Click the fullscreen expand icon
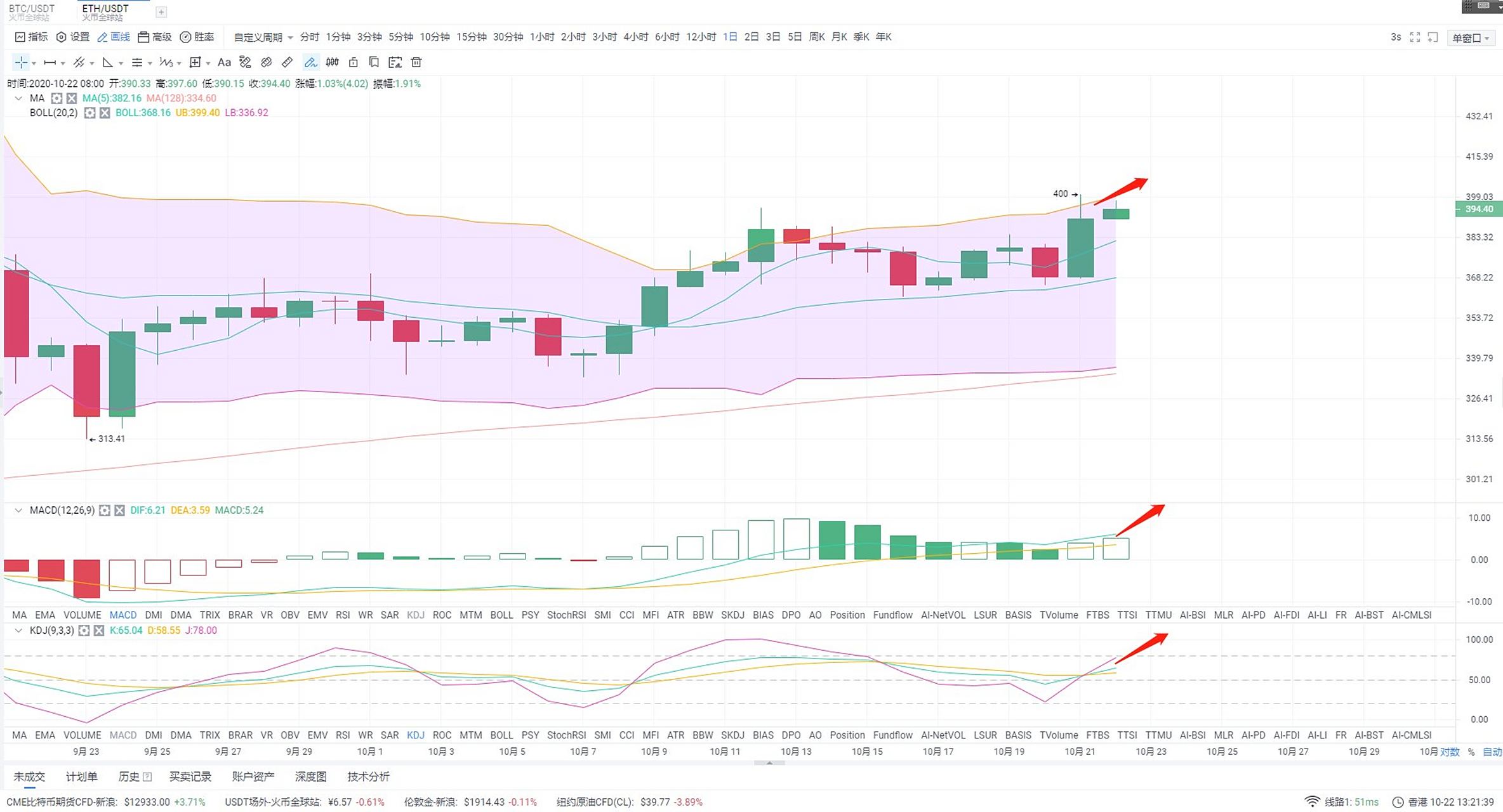The height and width of the screenshot is (812, 1503). pyautogui.click(x=1415, y=37)
